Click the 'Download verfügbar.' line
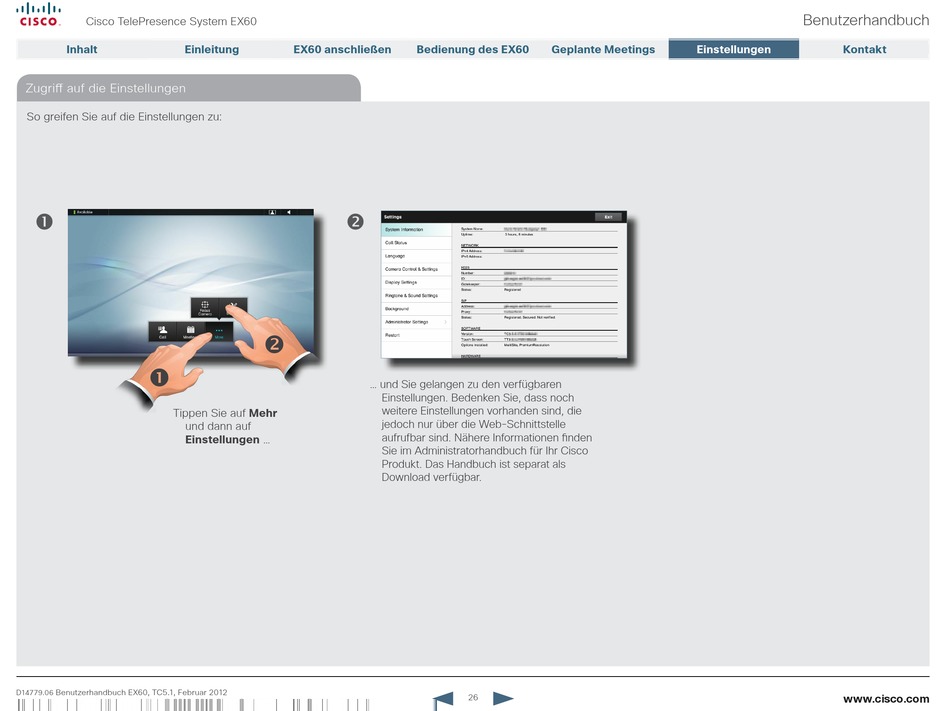The image size is (950, 711). tap(431, 478)
